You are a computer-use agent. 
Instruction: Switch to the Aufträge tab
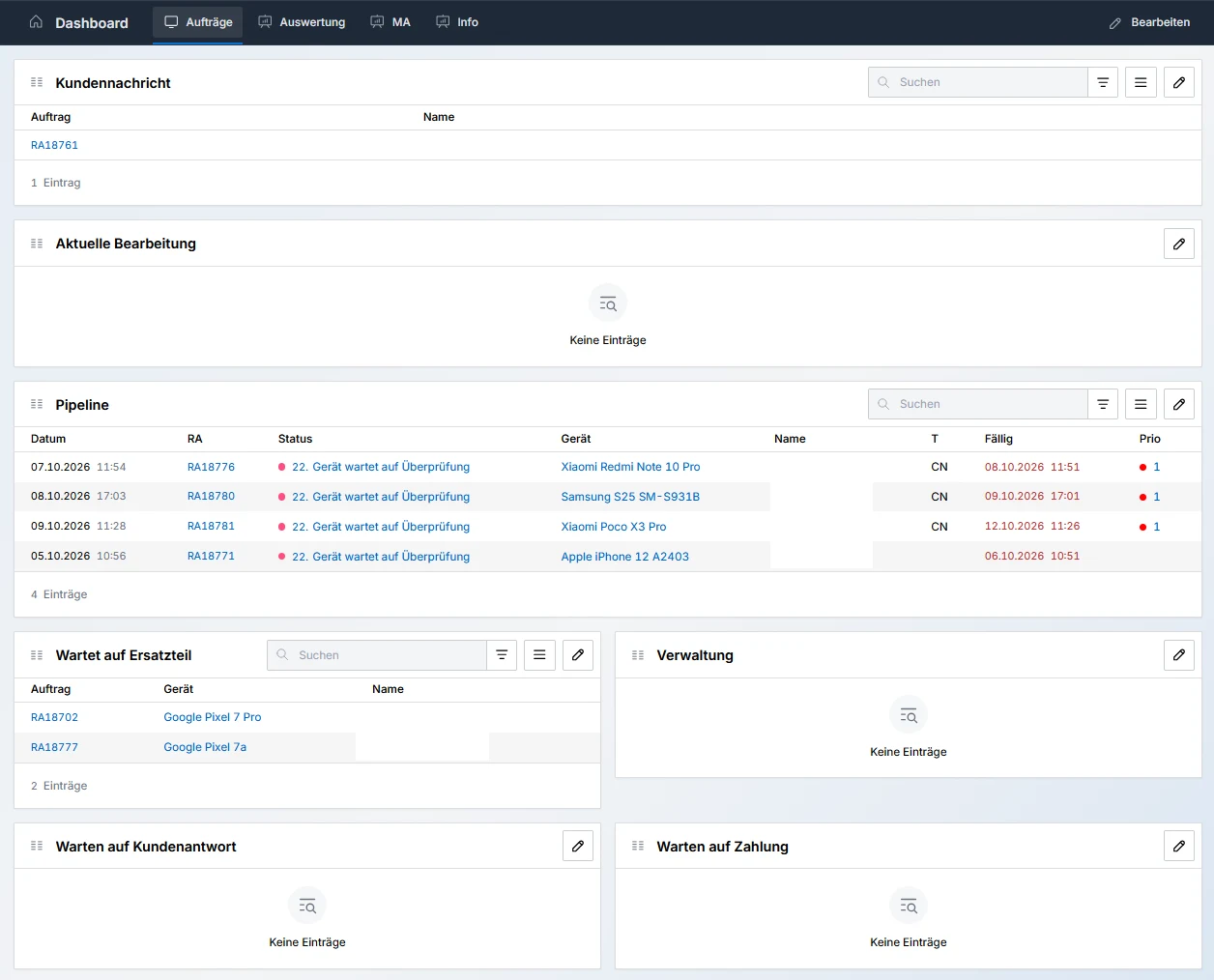[198, 21]
